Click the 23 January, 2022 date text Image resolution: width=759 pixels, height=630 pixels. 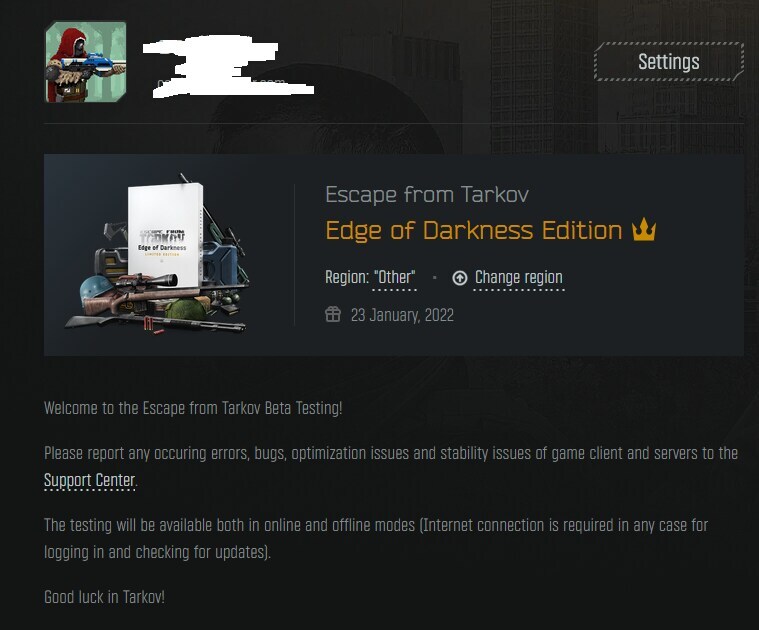click(402, 315)
